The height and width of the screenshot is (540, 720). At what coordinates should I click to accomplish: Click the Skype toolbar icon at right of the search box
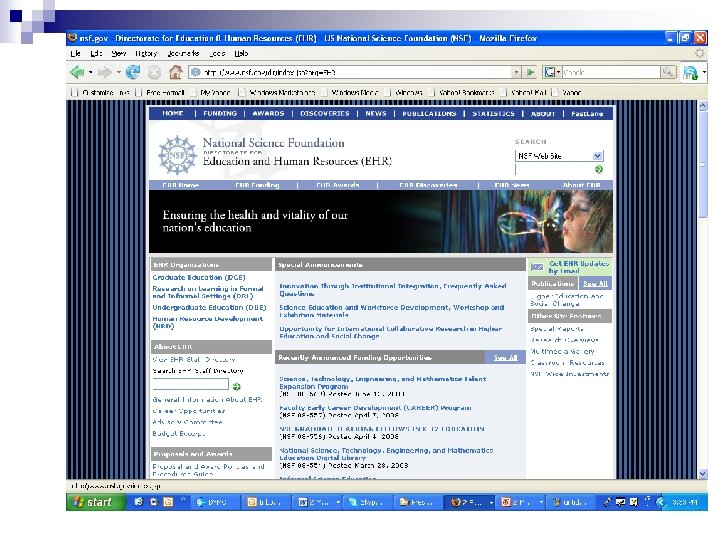[690, 73]
